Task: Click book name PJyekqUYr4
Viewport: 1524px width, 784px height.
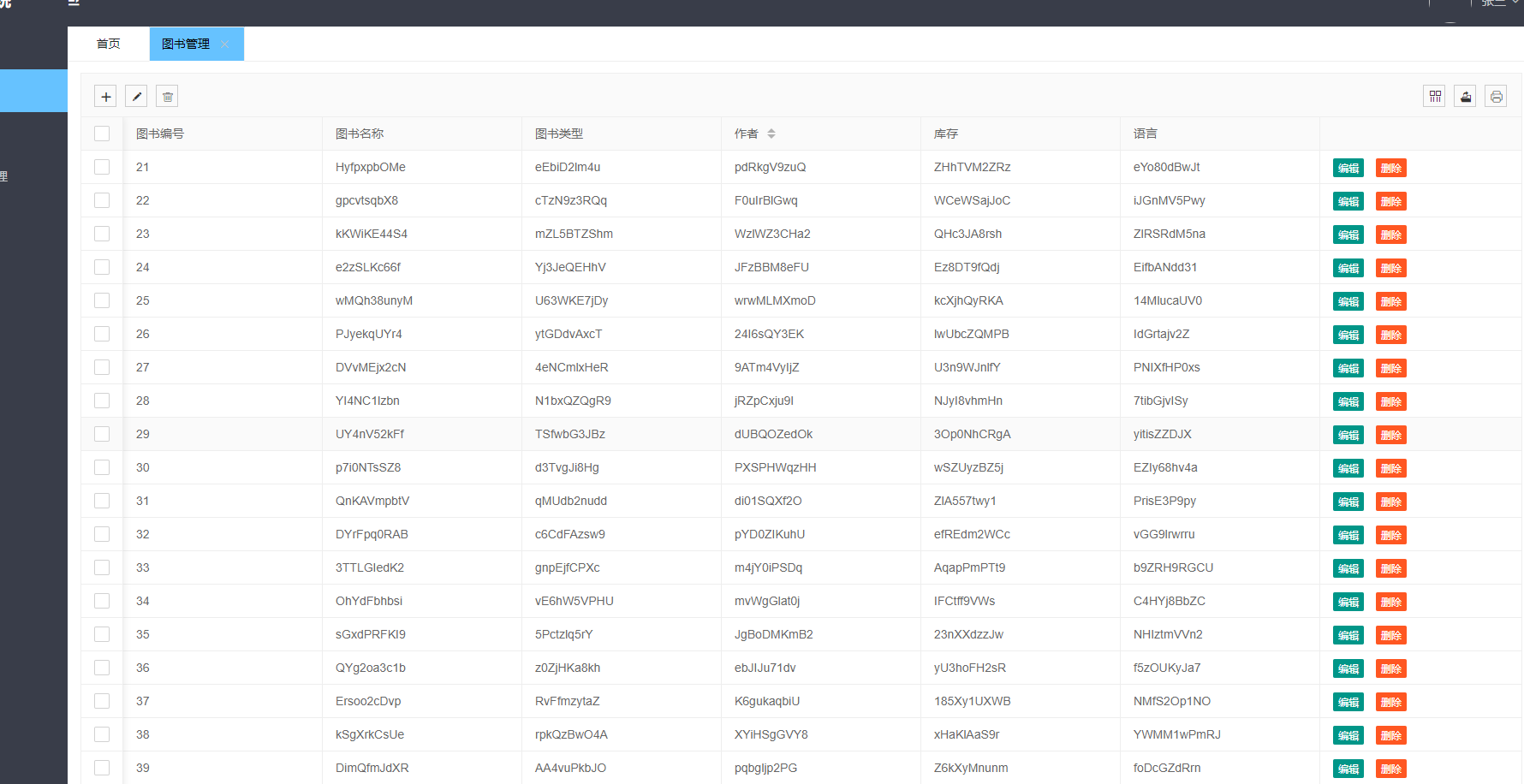Action: [369, 334]
